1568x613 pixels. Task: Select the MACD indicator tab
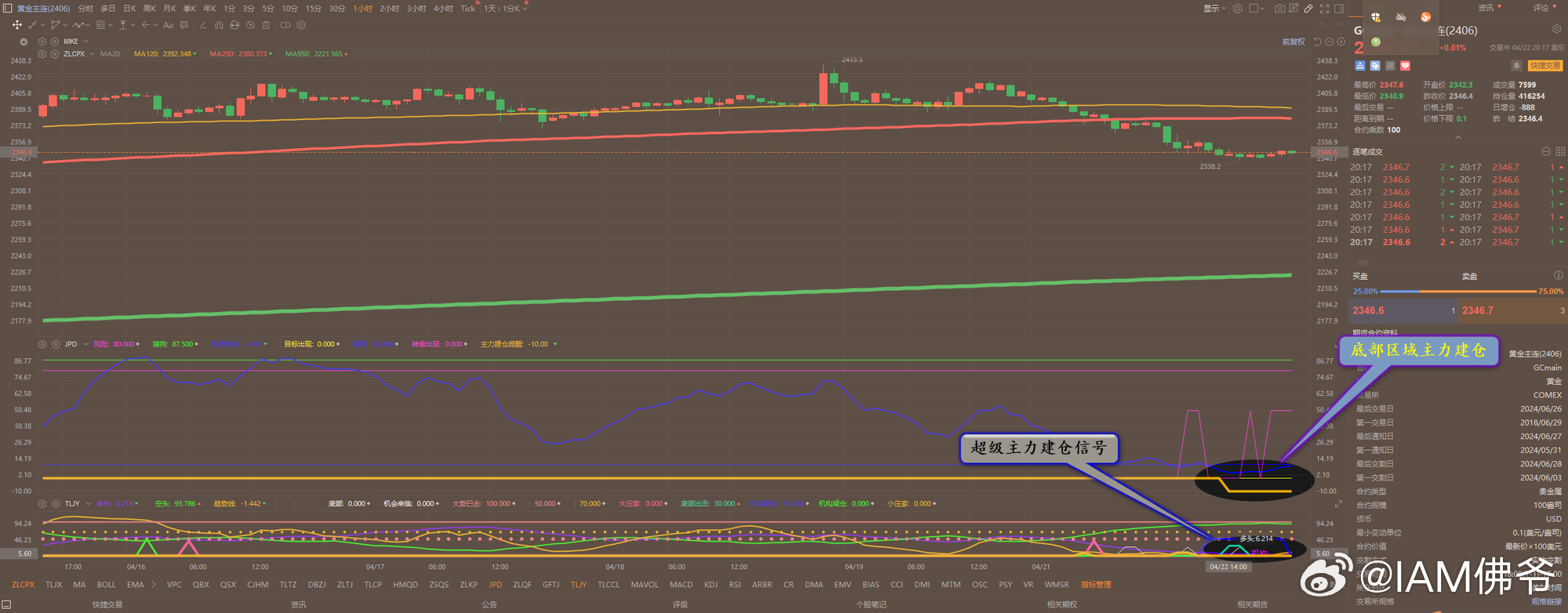coord(681,585)
